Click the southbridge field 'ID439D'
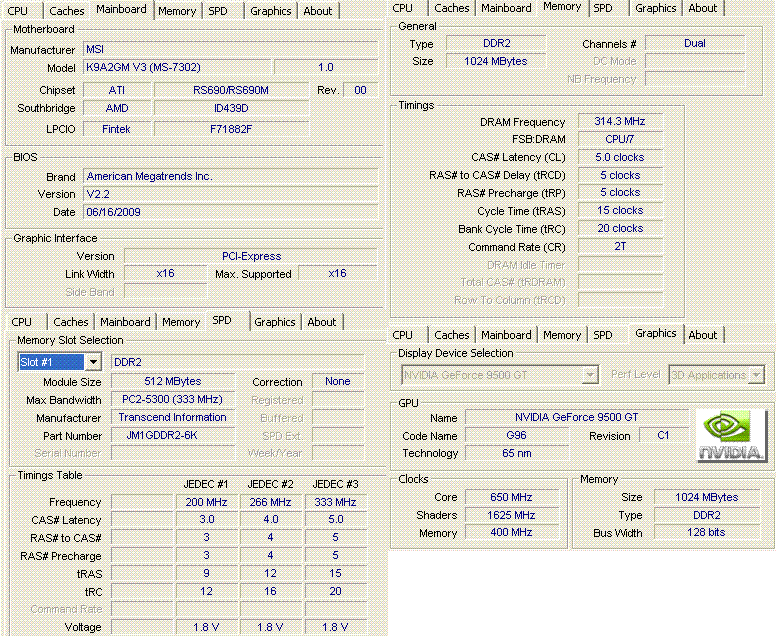Viewport: 776px width, 636px height. 231,108
